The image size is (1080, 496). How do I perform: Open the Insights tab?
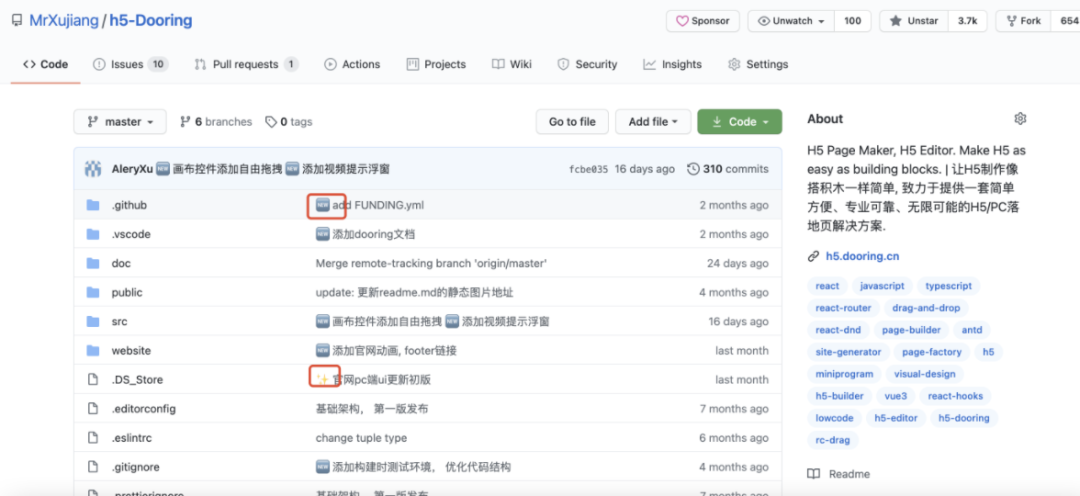pyautogui.click(x=672, y=64)
